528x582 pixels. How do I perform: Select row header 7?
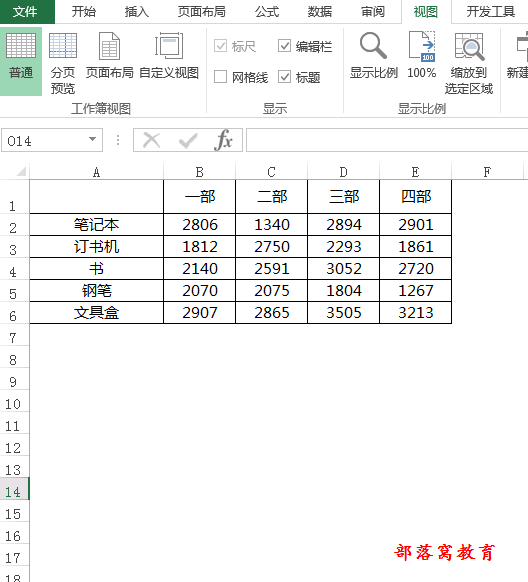pos(13,338)
